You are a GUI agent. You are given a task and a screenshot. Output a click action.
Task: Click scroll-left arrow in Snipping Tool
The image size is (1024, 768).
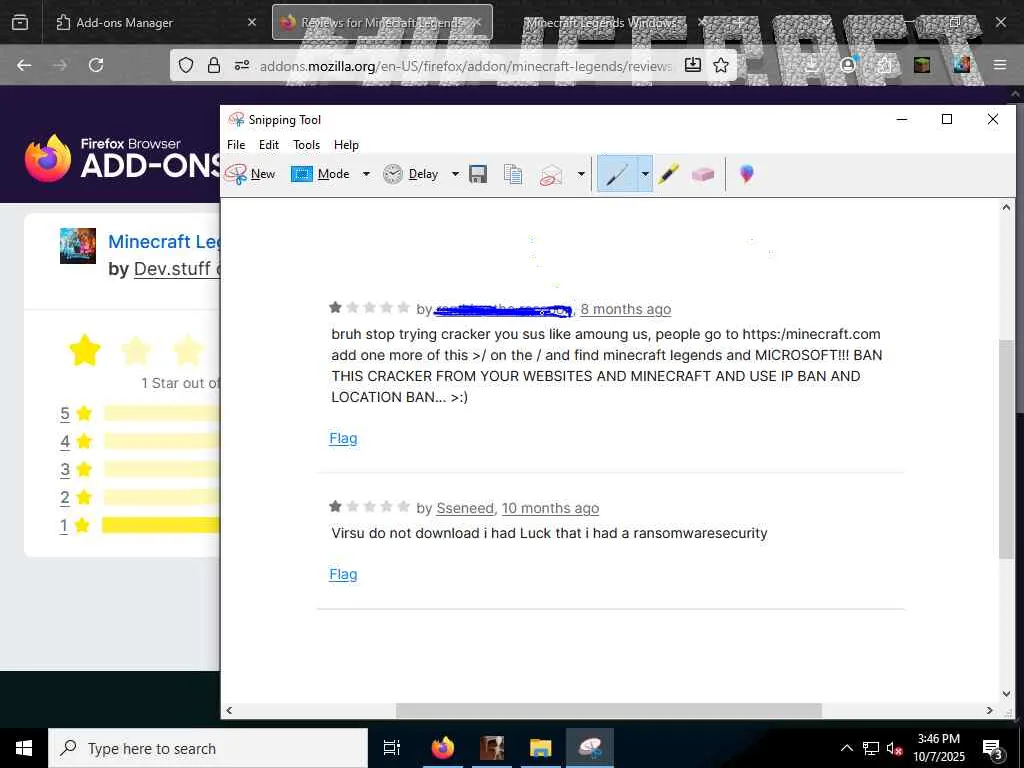[229, 710]
